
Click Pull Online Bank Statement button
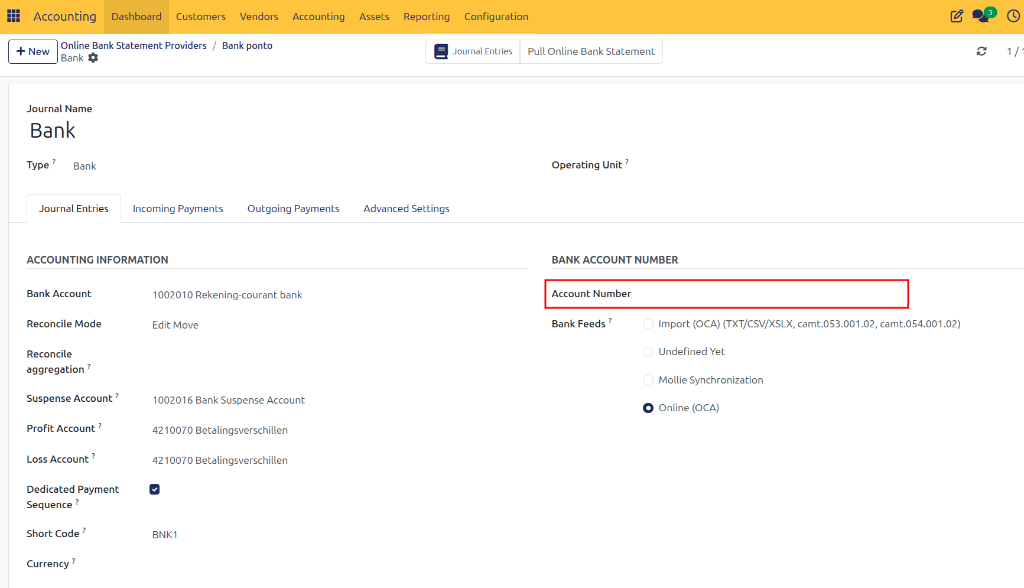point(591,52)
